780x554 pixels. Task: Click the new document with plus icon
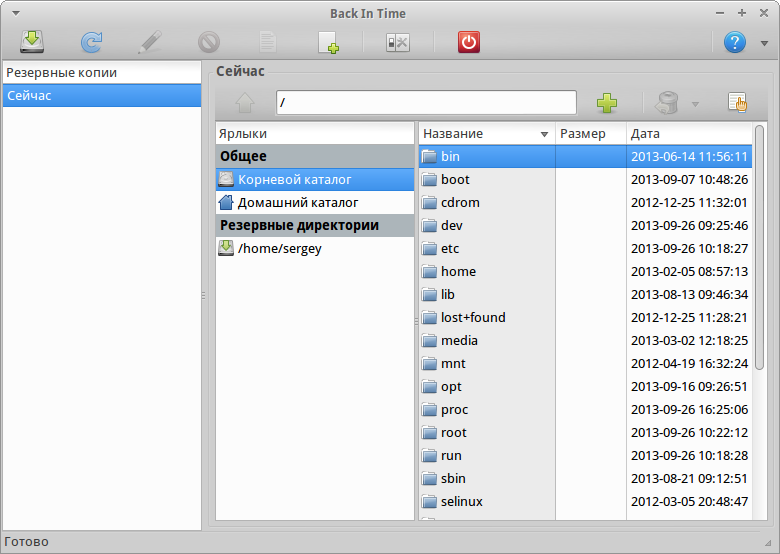tap(329, 42)
